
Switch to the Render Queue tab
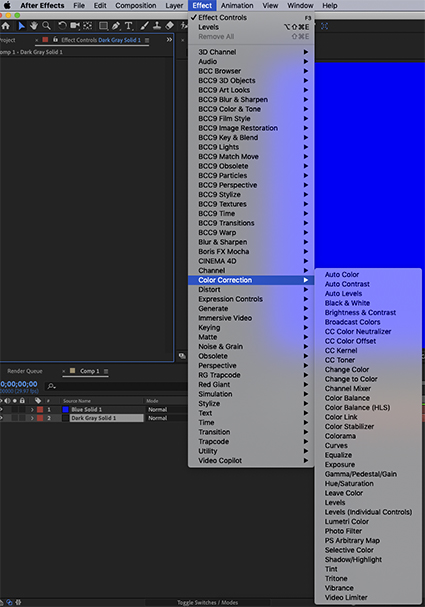24,371
